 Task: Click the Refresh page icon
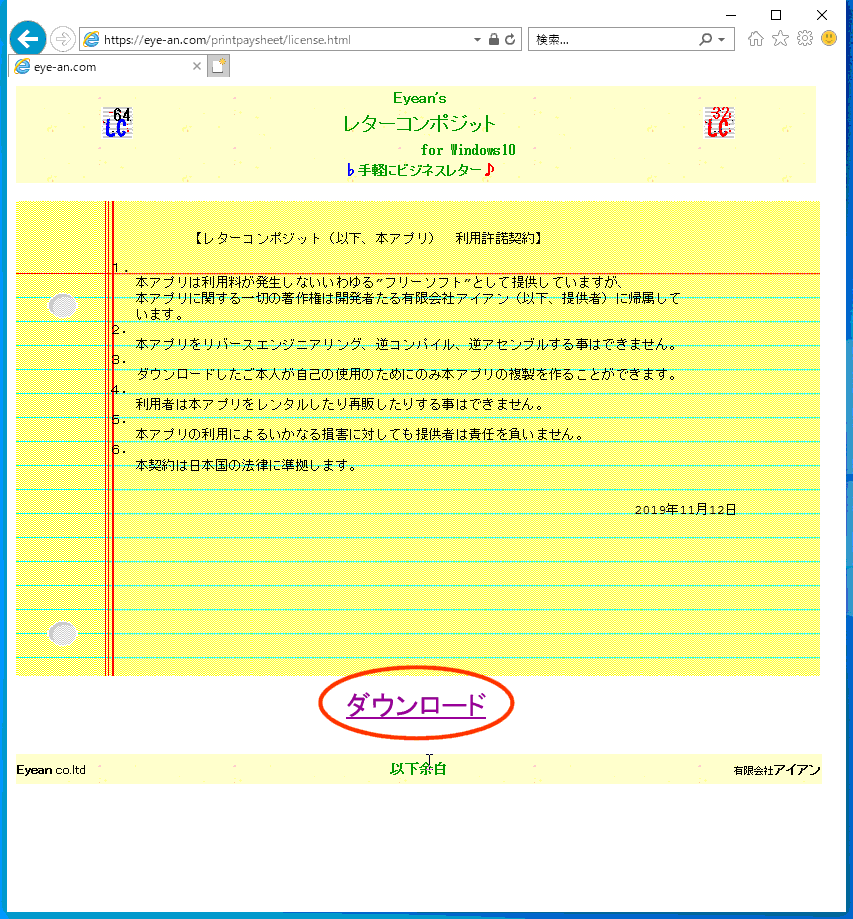pos(510,39)
